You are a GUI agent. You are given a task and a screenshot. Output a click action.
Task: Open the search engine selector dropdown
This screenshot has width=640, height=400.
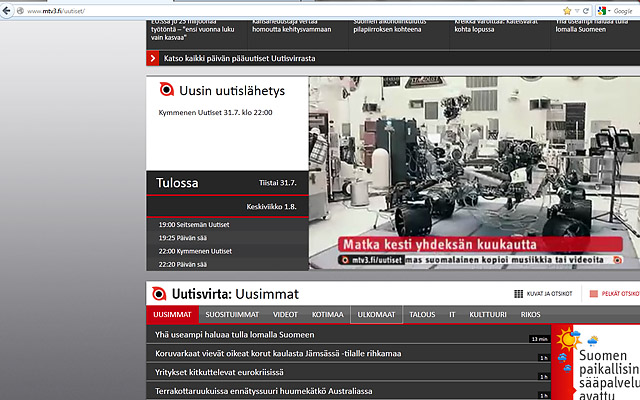609,11
